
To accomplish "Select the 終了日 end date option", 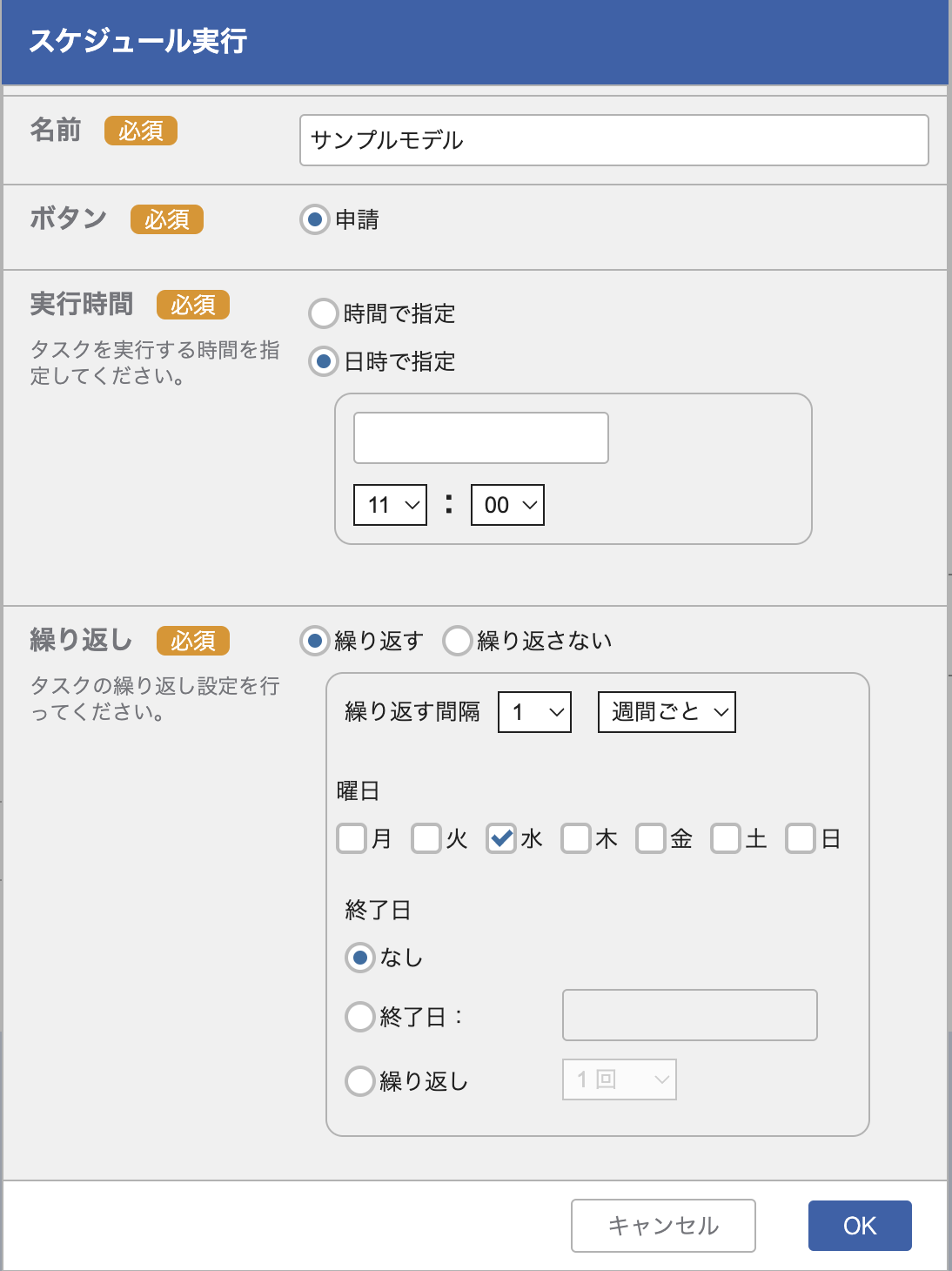I will [359, 1016].
